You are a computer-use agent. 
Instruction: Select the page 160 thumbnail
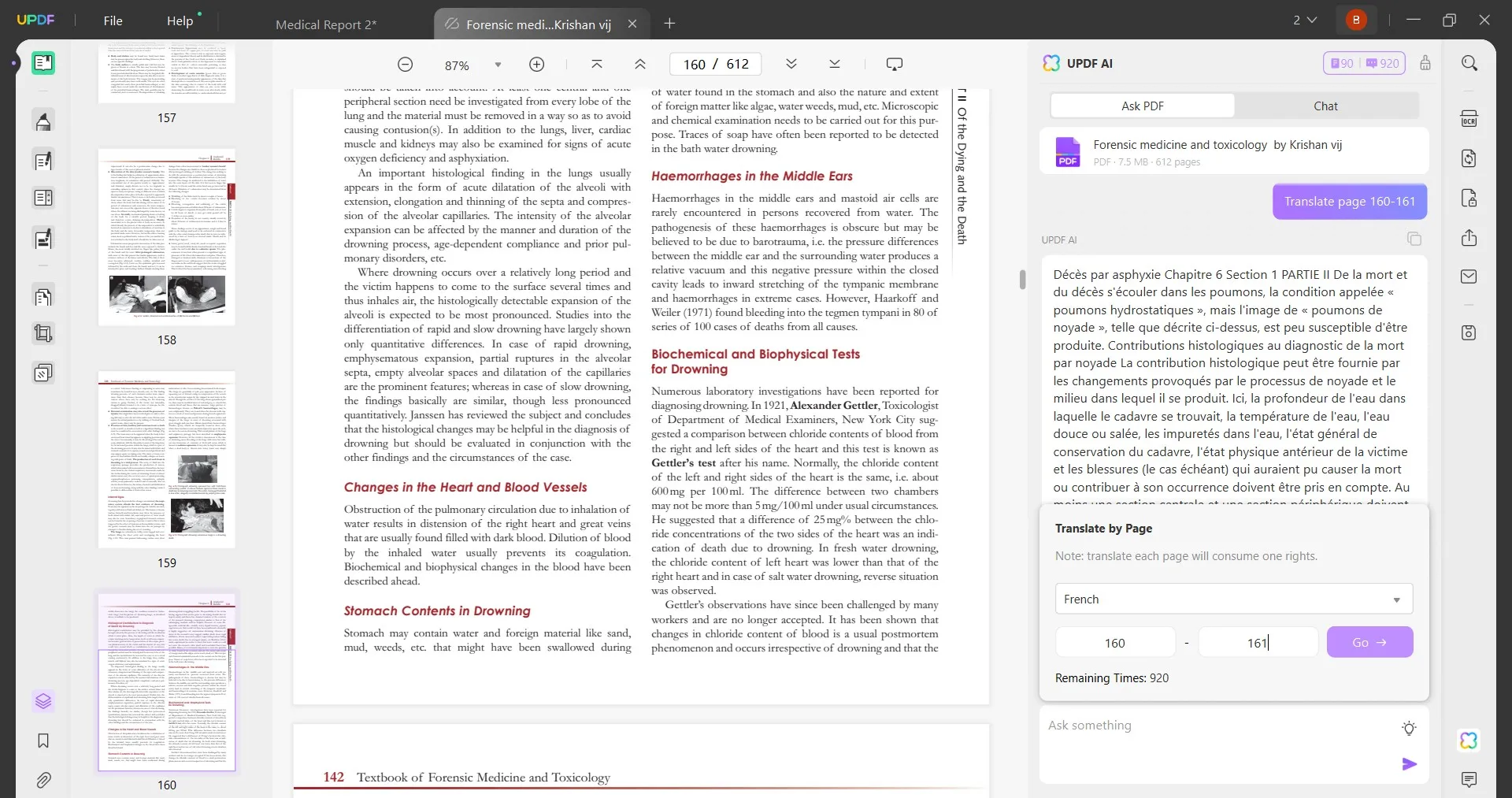pos(167,682)
